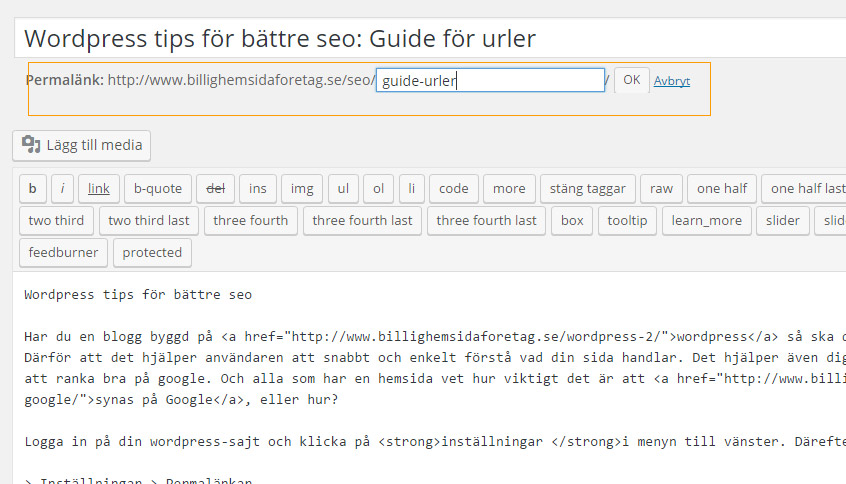Viewport: 846px width, 484px height.
Task: Insert unordered list ul button
Action: (343, 188)
